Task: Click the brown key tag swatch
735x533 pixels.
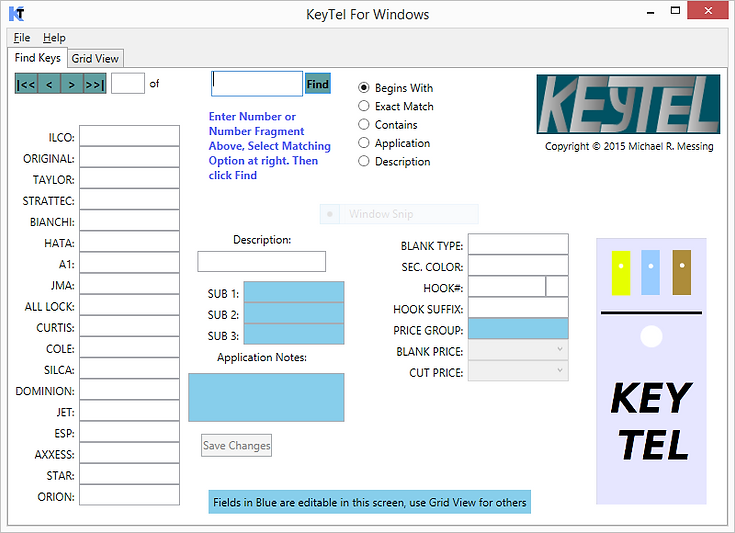Action: pyautogui.click(x=682, y=273)
